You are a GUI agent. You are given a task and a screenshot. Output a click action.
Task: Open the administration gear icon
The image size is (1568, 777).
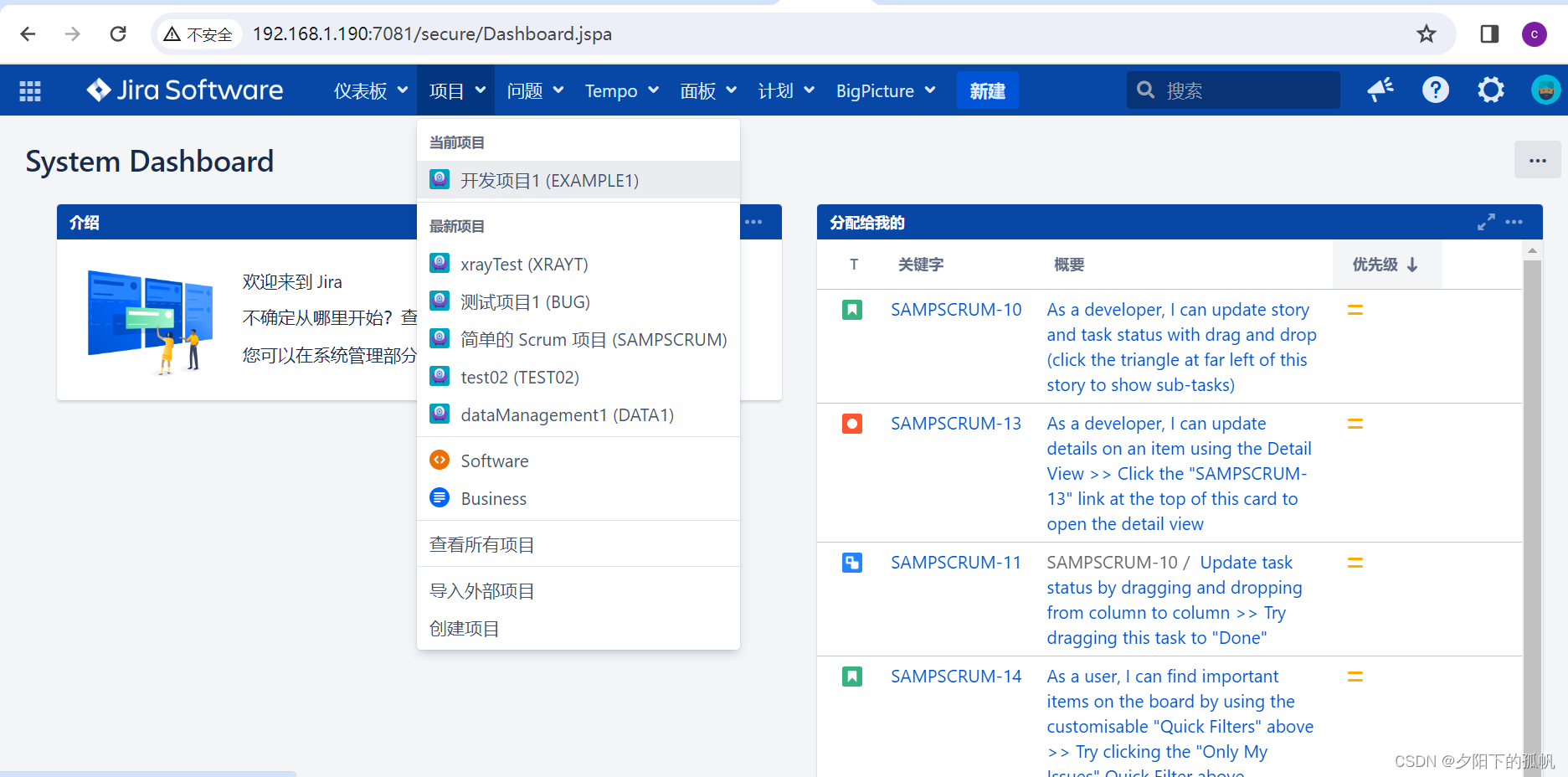coord(1491,90)
